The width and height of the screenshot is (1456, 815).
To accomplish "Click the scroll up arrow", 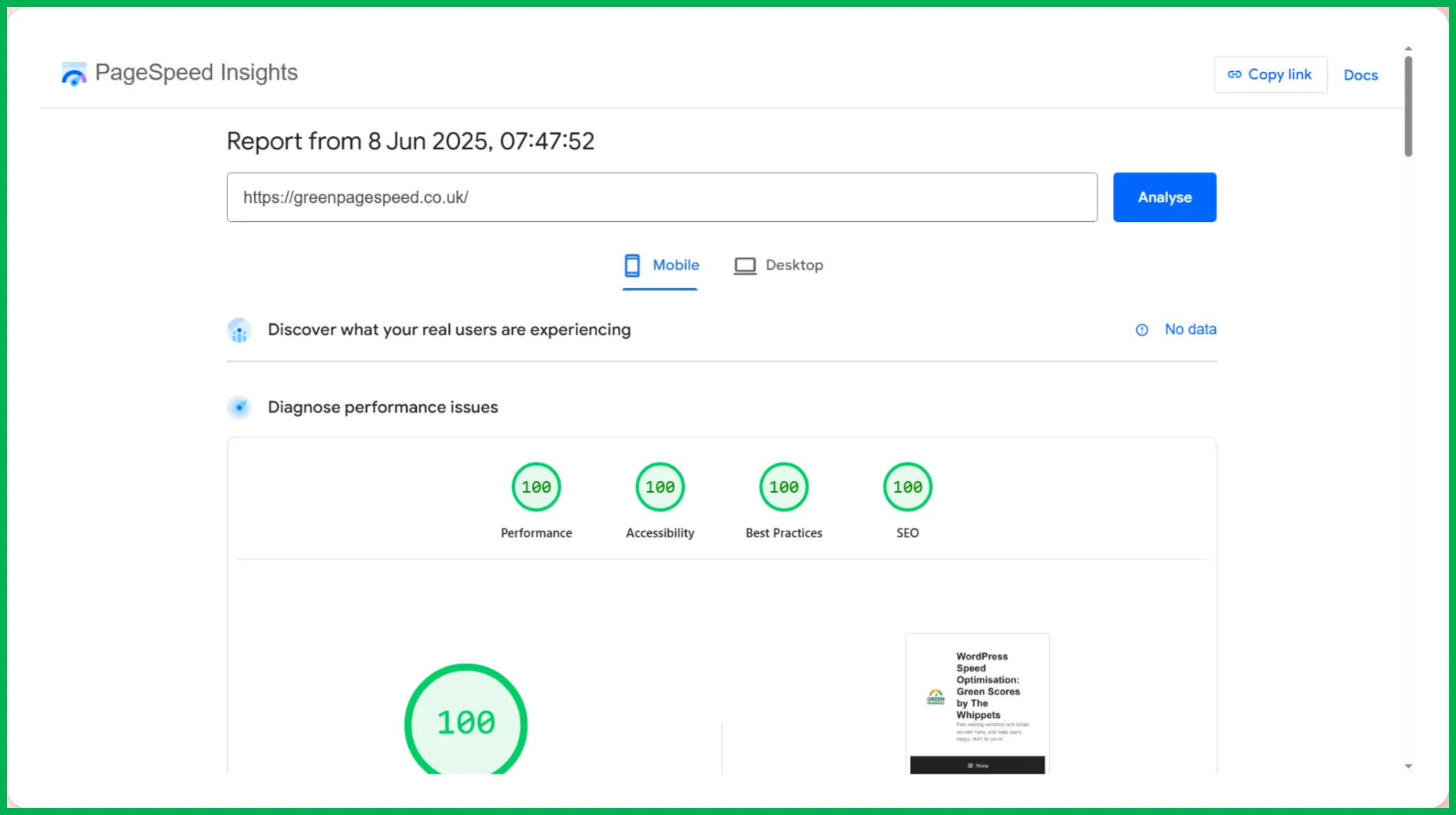I will pos(1408,49).
